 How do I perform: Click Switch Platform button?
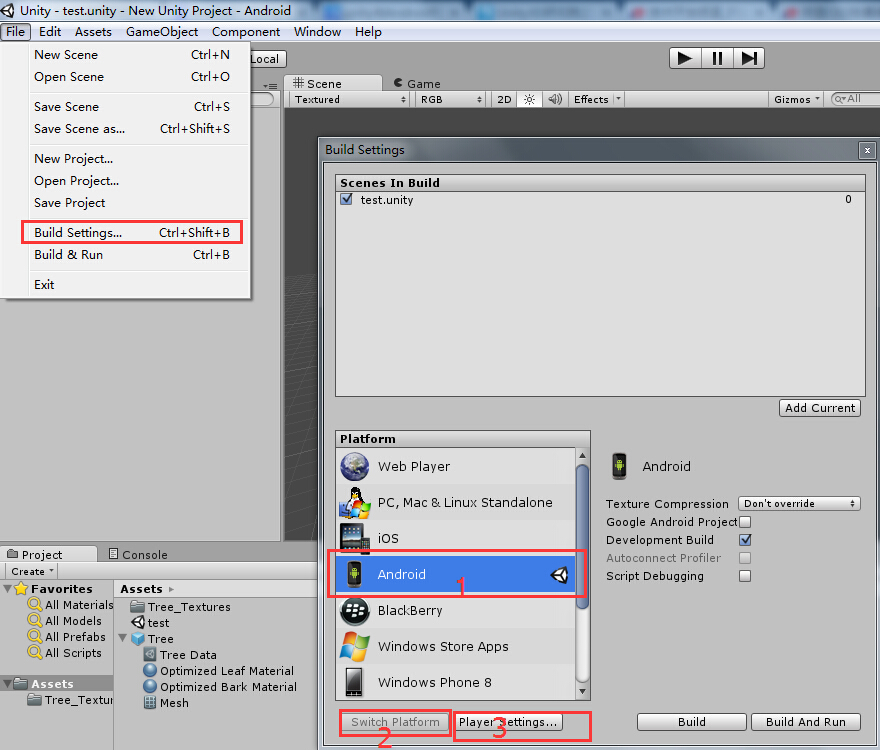(395, 722)
